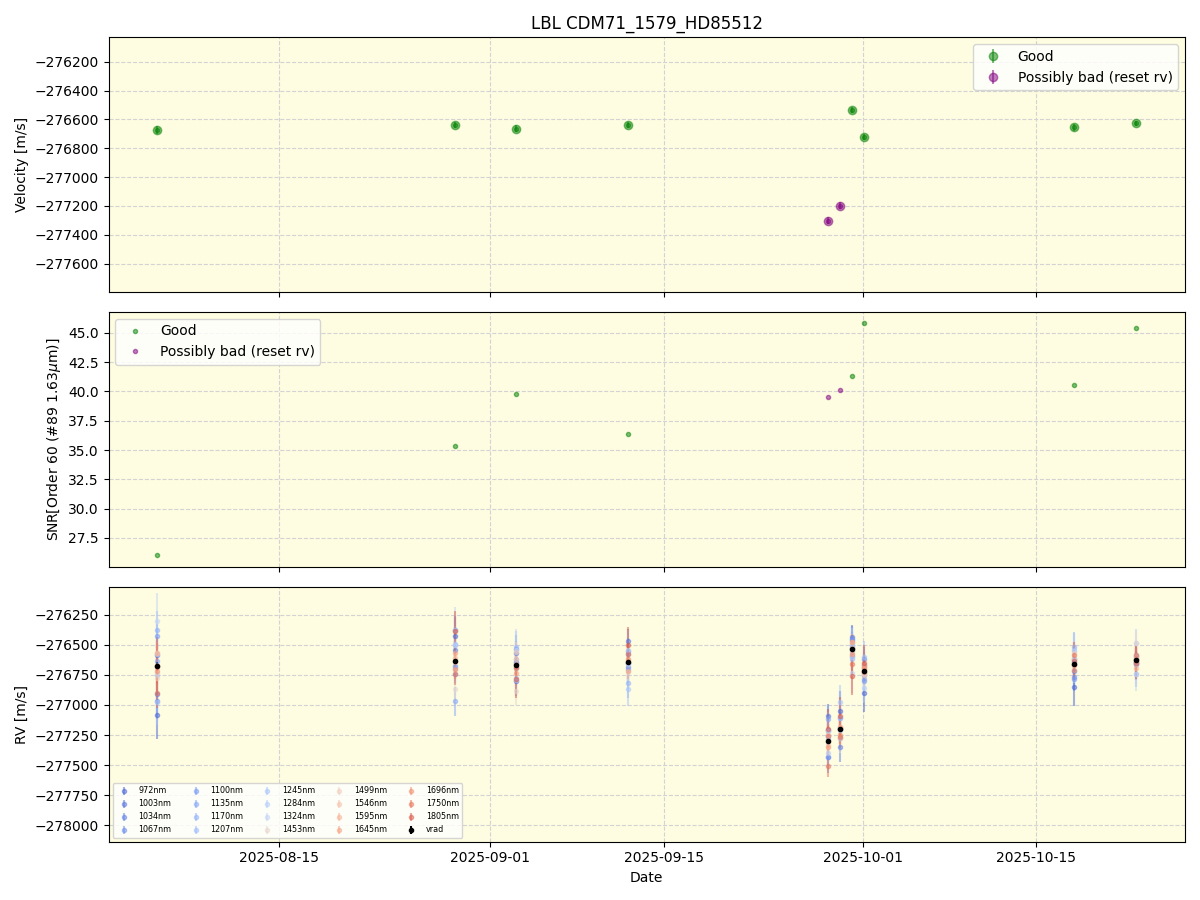Click the 1207nm legend marker
1200x900 pixels.
click(196, 830)
